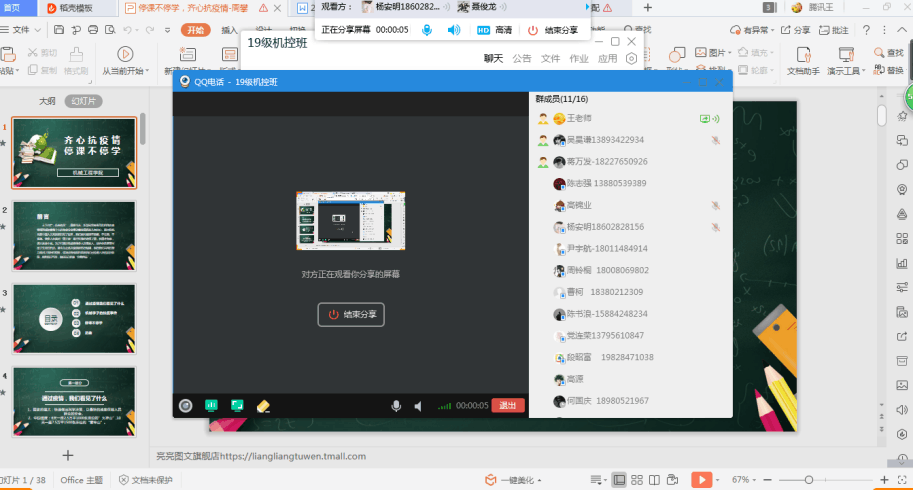Expand the 从当前开始 dropdown arrow
Screen dimensions: 913x490
click(x=148, y=71)
